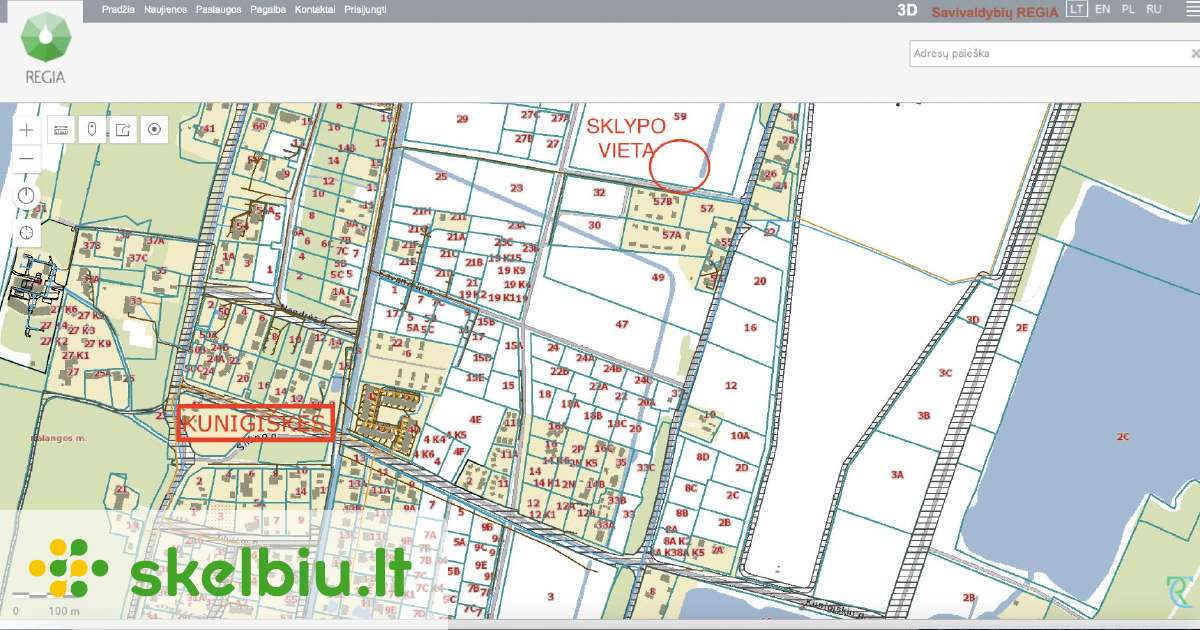Open the Kontaktai link
Screen dimensions: 1200x630
[x=315, y=9]
